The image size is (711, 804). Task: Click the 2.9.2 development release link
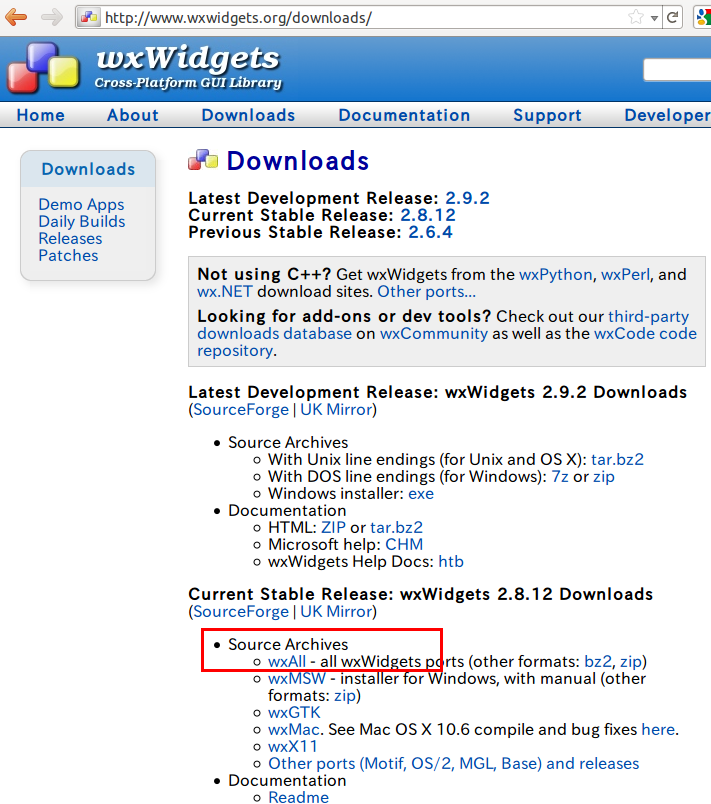(467, 197)
